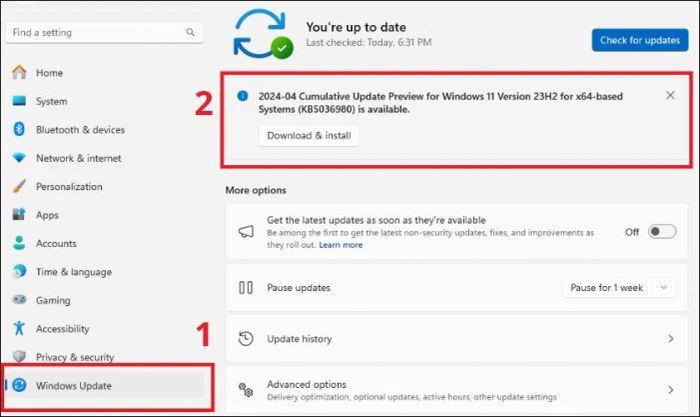Open Update history row

tap(457, 338)
